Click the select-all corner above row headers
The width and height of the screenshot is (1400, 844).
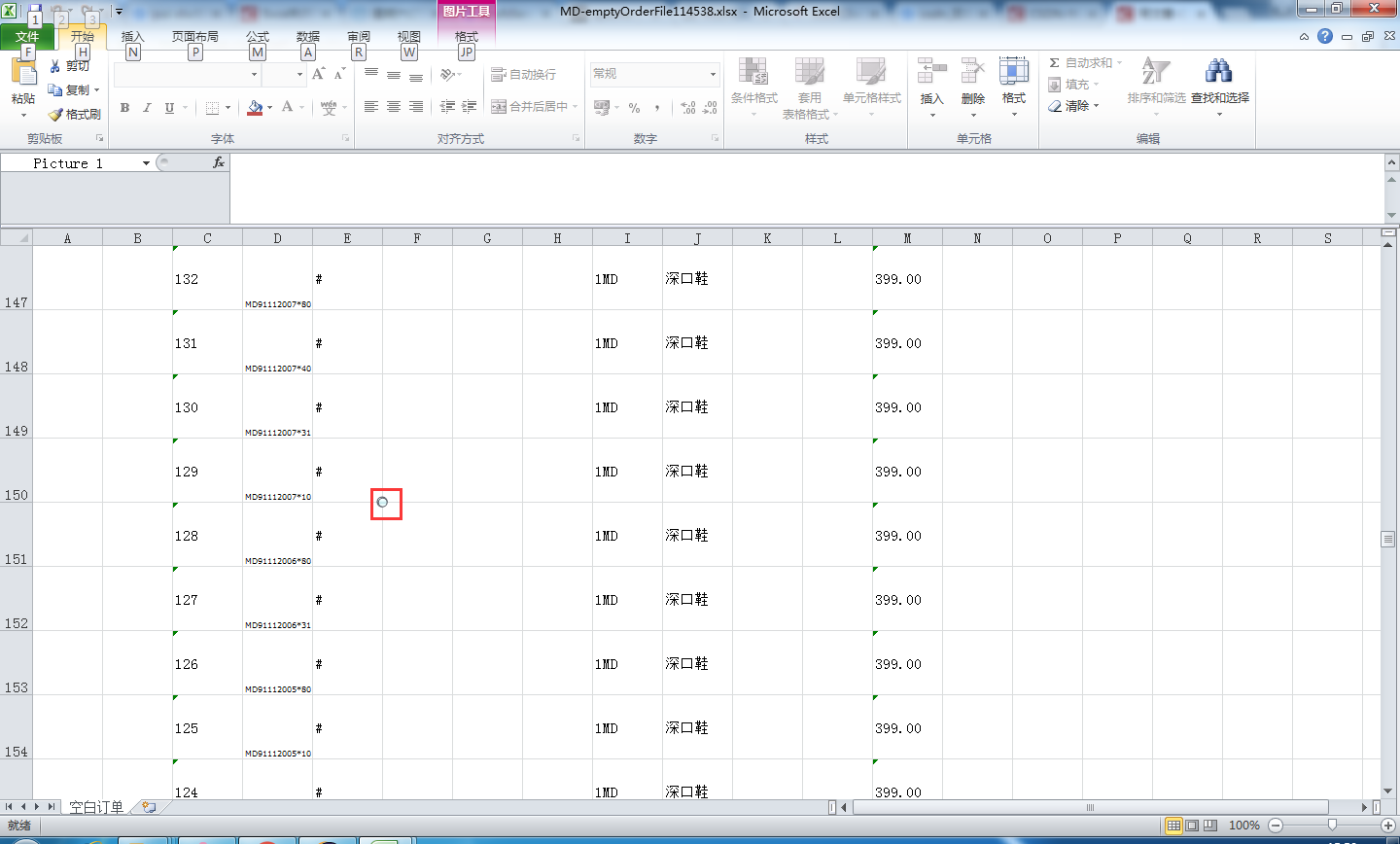tap(17, 237)
